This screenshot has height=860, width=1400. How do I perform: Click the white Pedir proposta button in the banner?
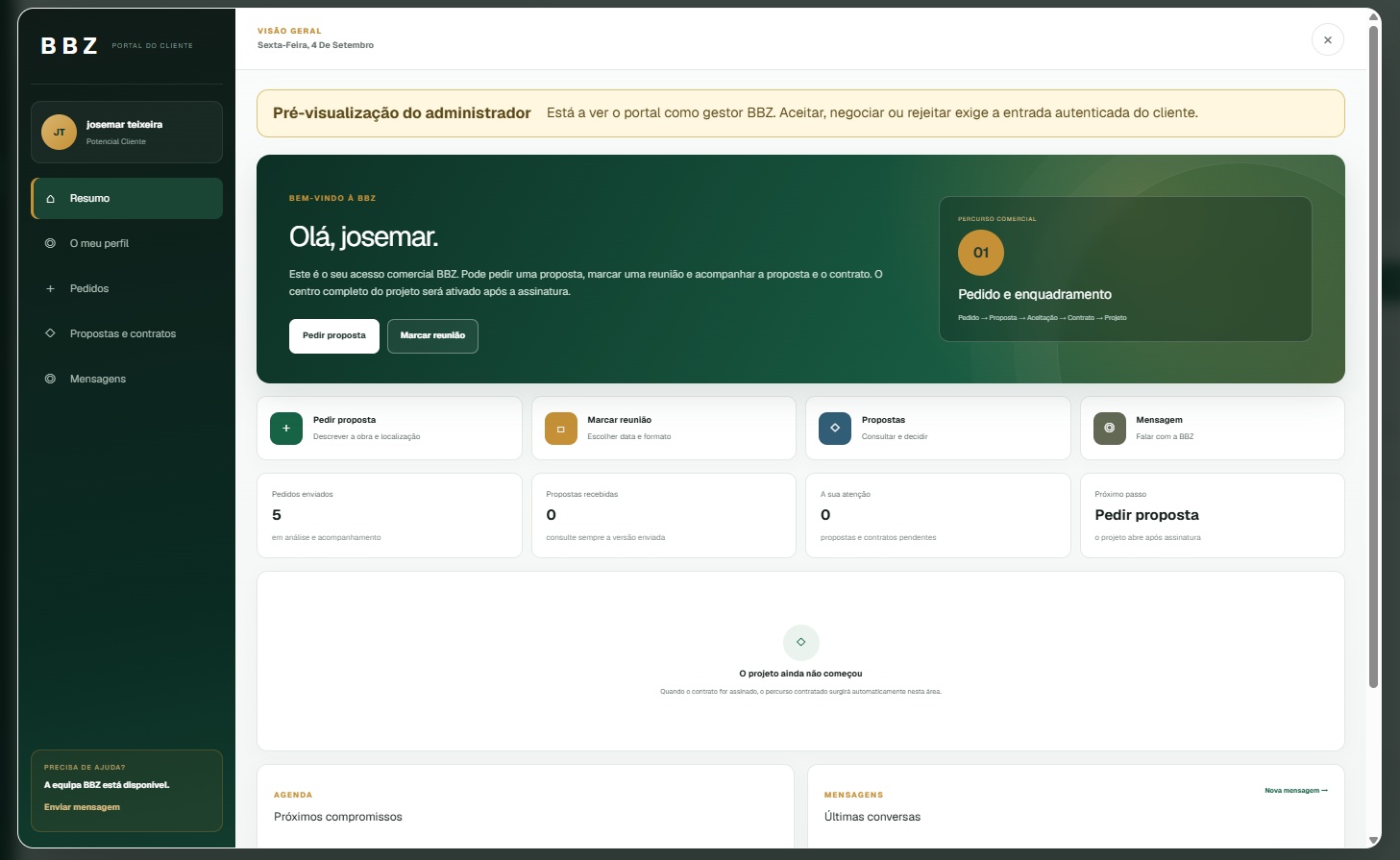click(334, 336)
